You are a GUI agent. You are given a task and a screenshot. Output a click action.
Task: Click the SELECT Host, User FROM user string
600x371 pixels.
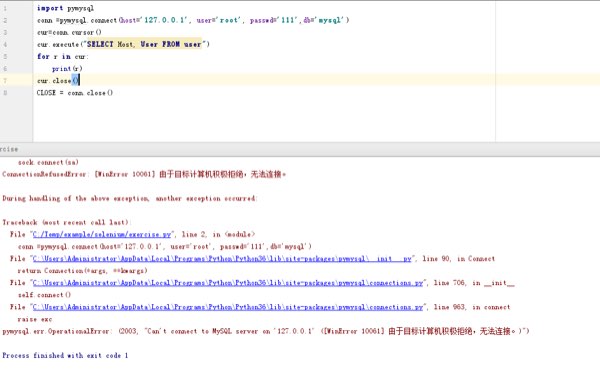(144, 44)
